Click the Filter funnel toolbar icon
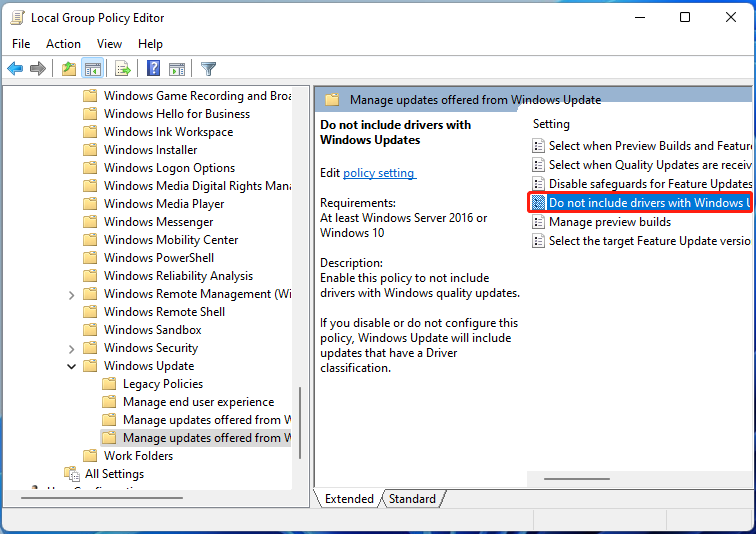 (208, 68)
